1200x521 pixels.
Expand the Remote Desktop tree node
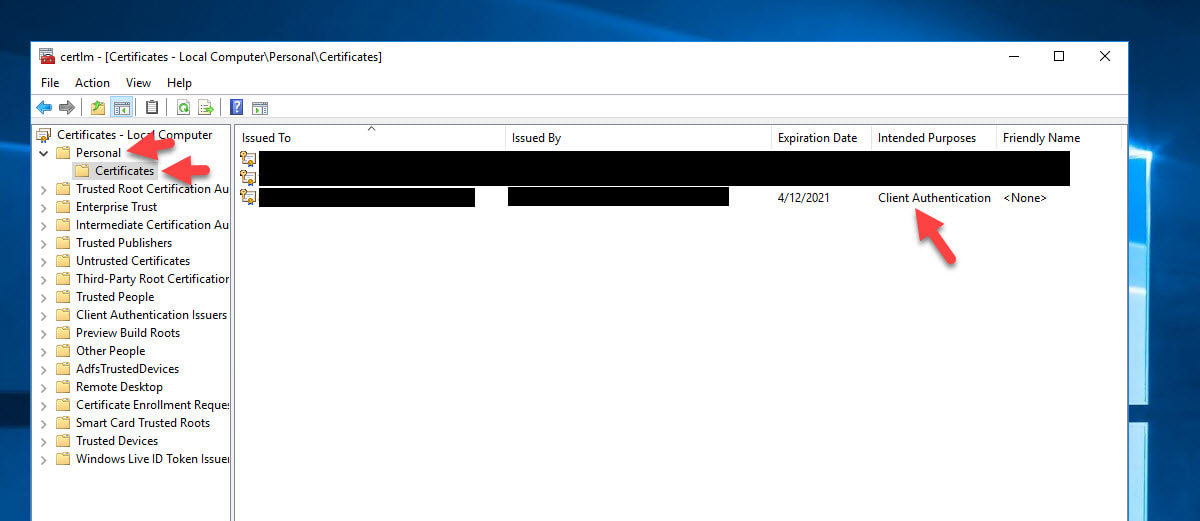43,388
